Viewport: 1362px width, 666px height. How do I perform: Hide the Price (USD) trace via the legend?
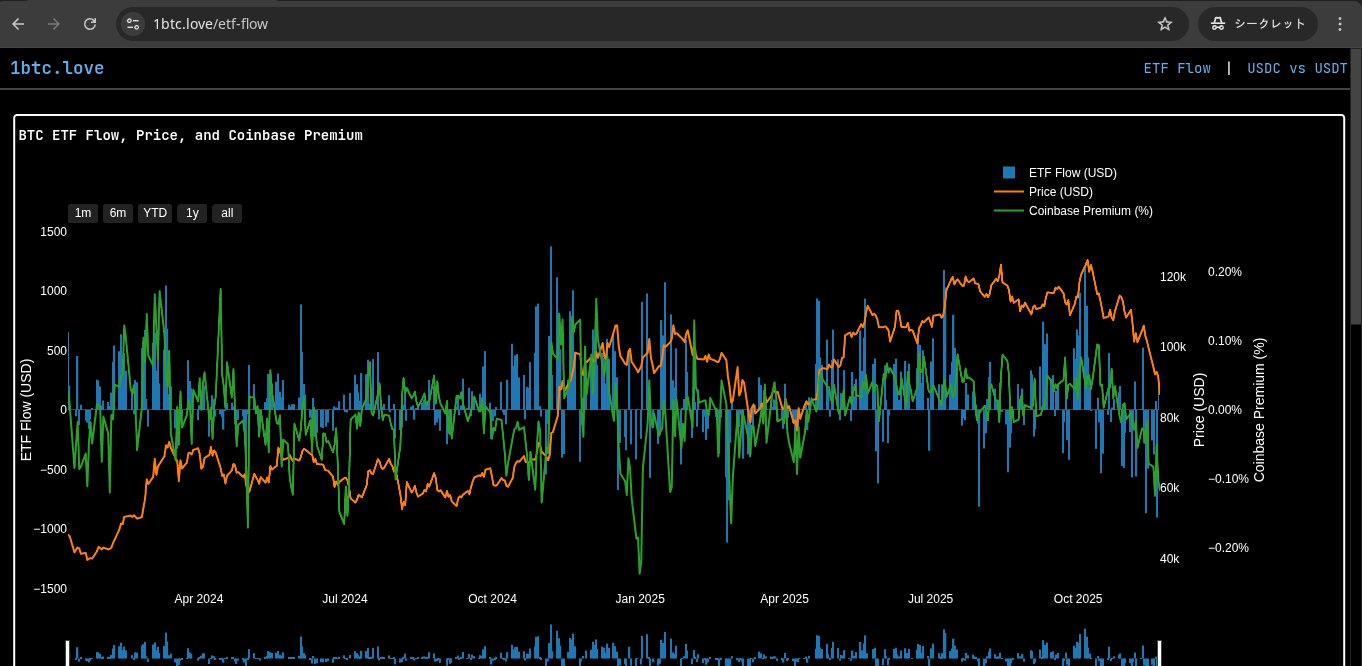(1060, 191)
